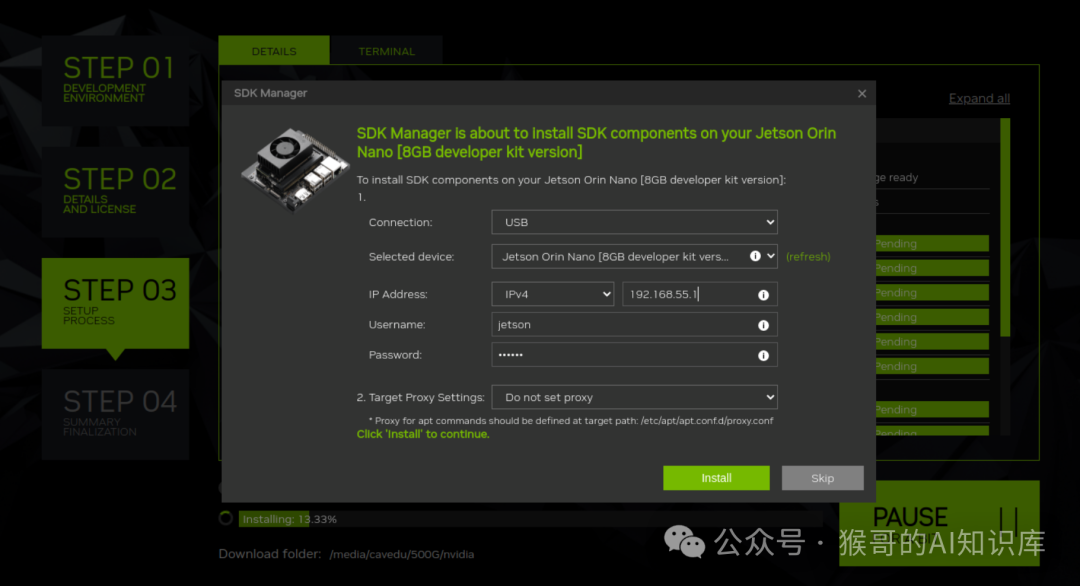1080x586 pixels.
Task: Focus the IP address field 192.168.55.1
Action: pos(700,294)
